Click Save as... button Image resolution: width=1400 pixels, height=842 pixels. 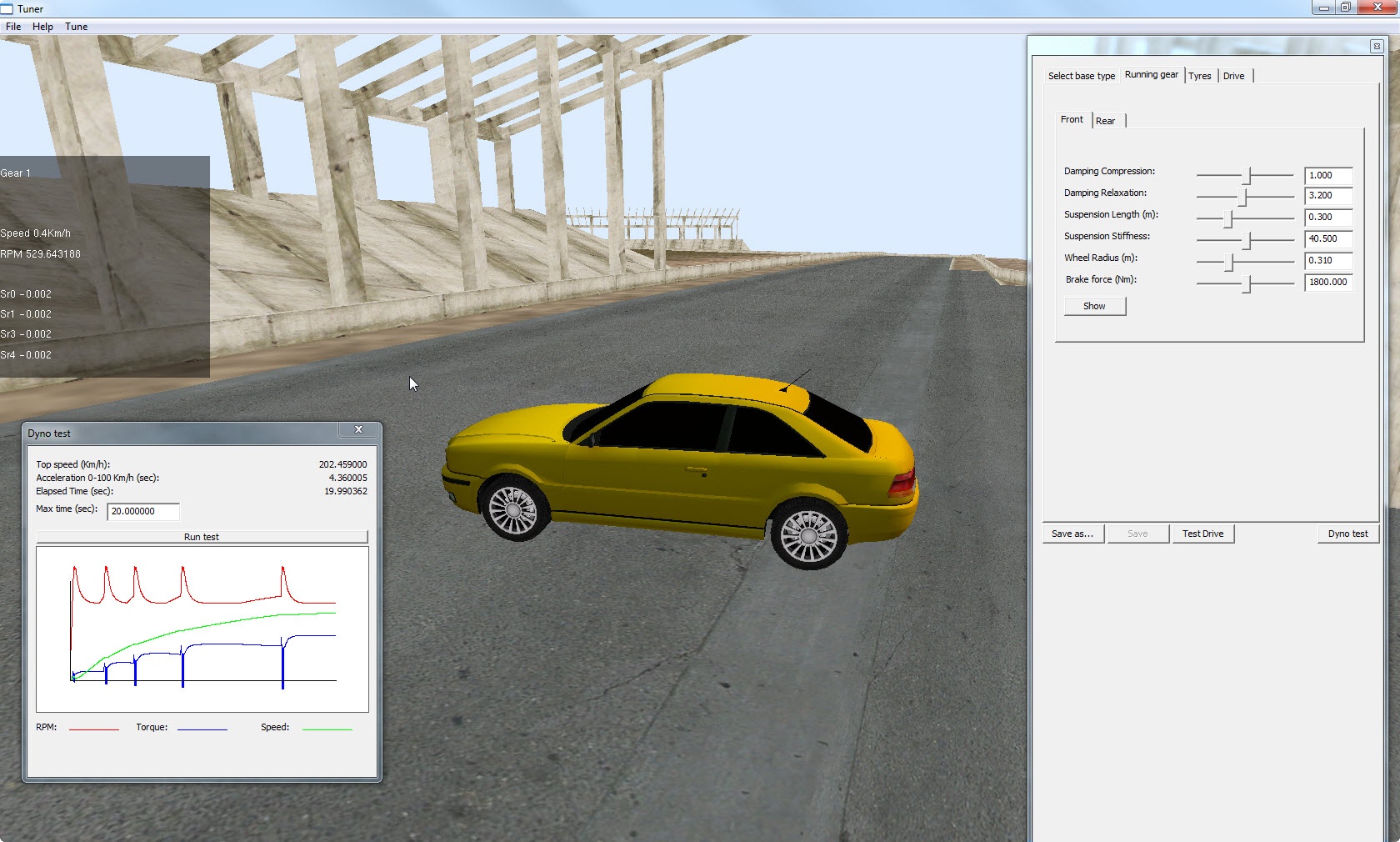(x=1072, y=534)
